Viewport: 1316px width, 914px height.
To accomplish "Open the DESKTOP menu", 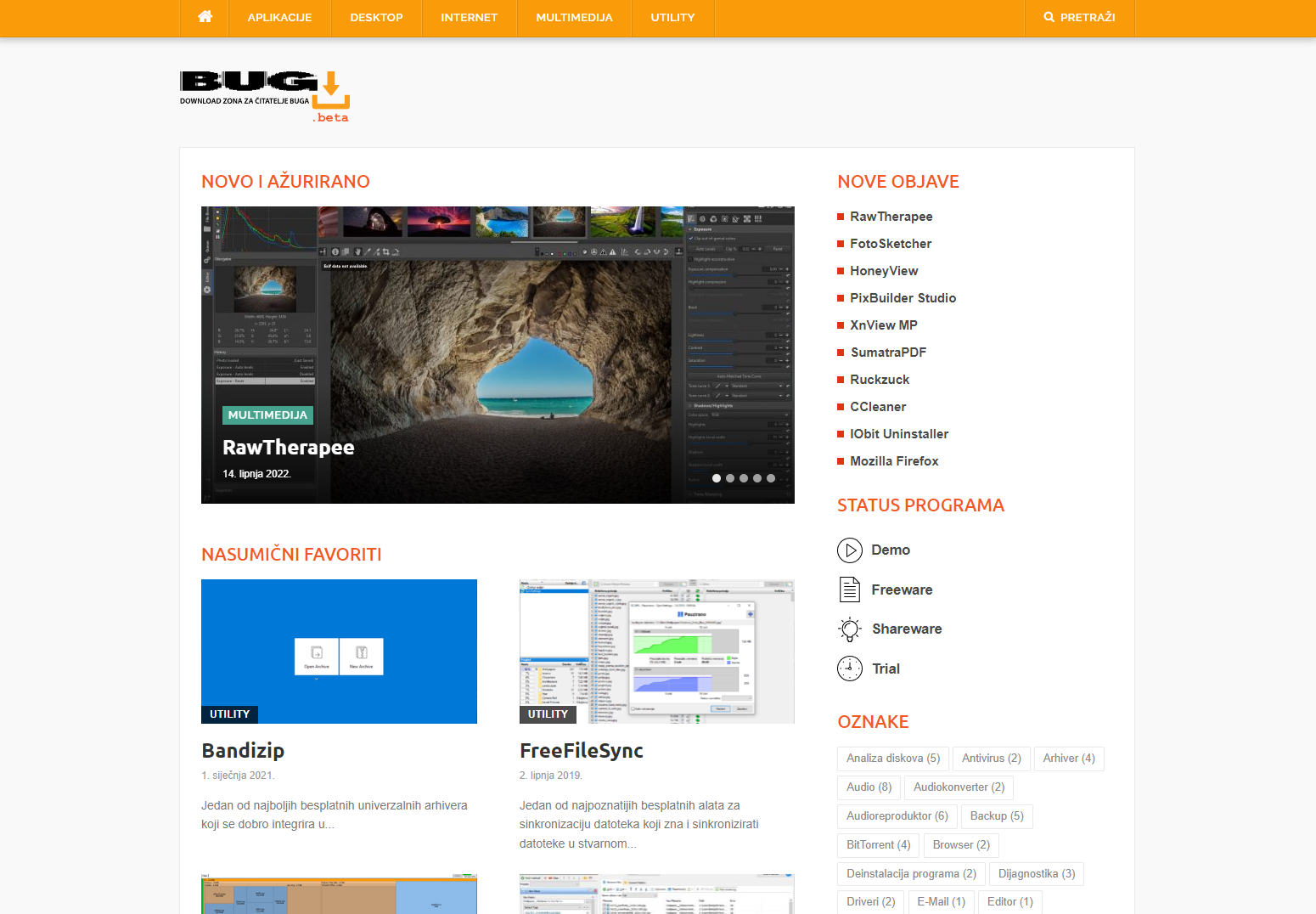I will pyautogui.click(x=377, y=18).
